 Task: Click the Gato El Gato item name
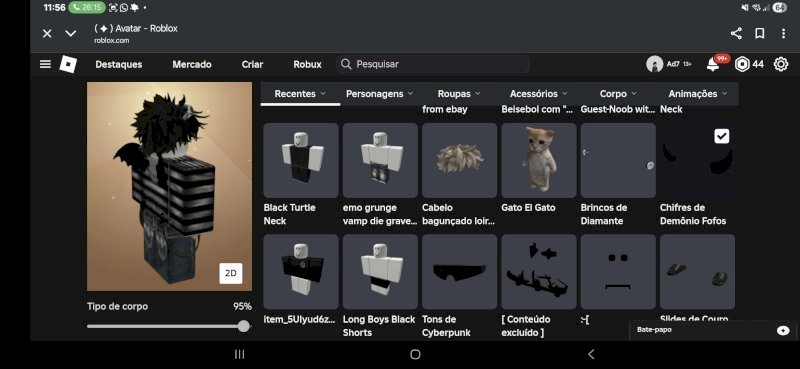coord(529,208)
